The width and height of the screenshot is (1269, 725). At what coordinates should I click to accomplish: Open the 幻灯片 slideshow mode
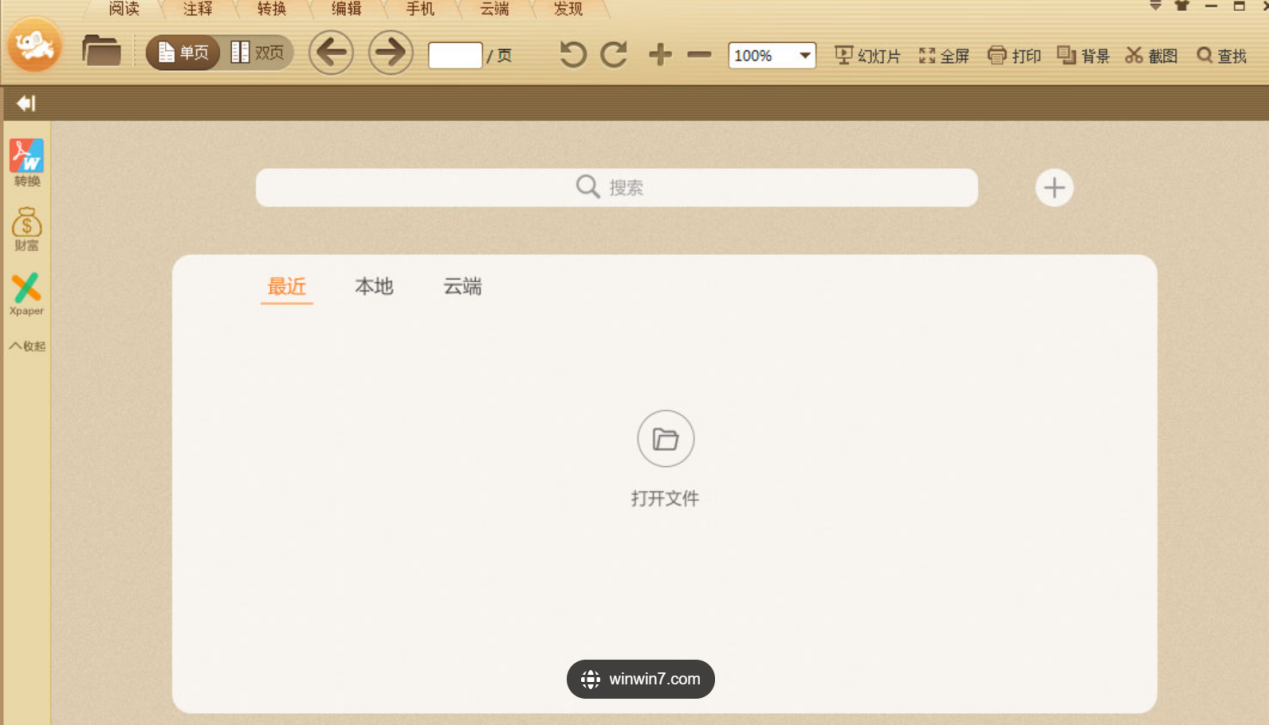[x=866, y=55]
